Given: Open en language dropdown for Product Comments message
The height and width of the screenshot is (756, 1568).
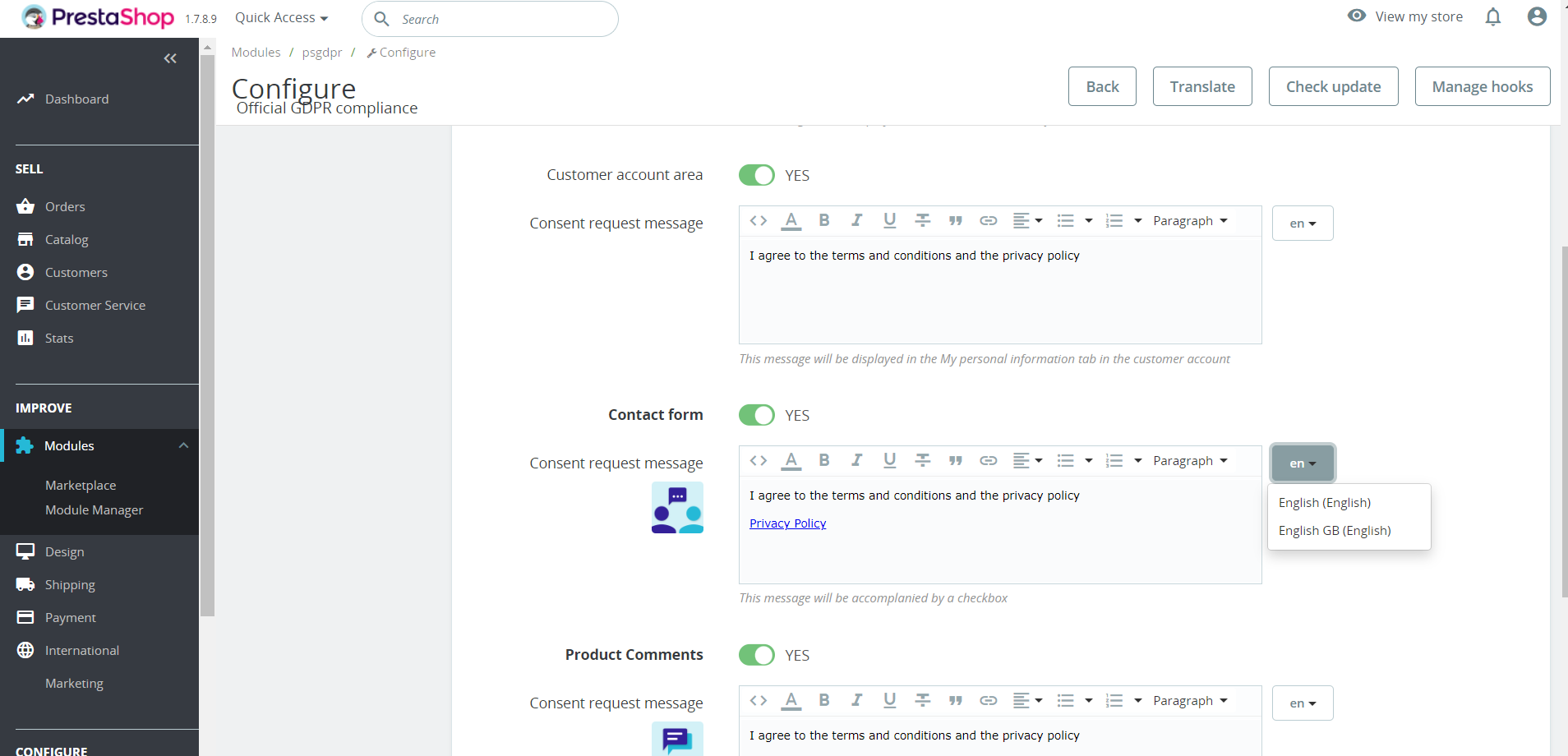Looking at the screenshot, I should (1303, 703).
